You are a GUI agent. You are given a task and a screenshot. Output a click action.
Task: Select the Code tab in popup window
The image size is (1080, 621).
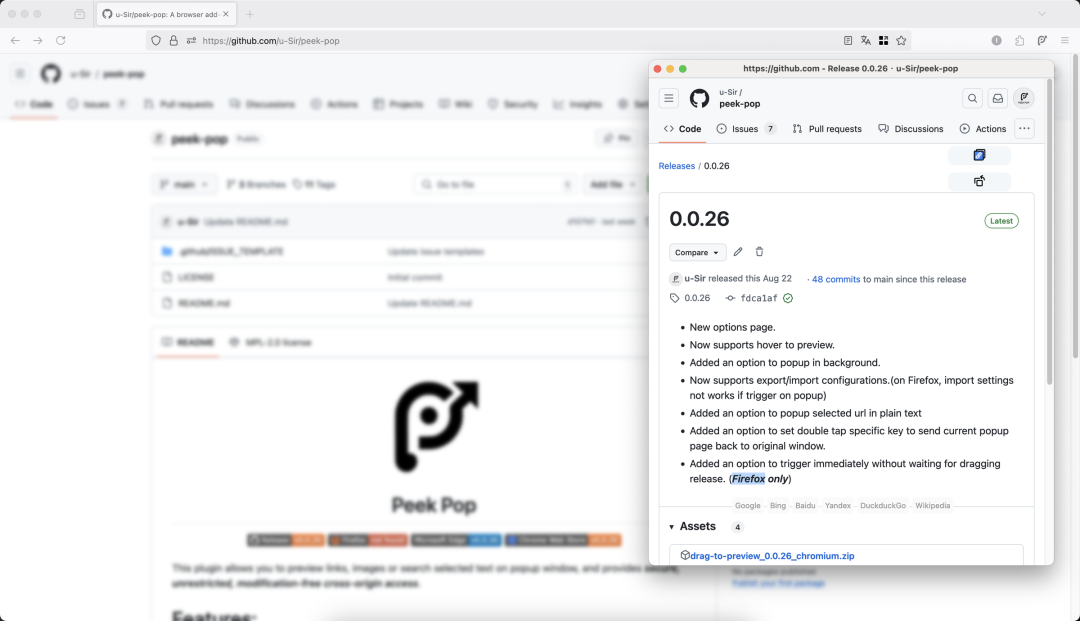pyautogui.click(x=682, y=129)
